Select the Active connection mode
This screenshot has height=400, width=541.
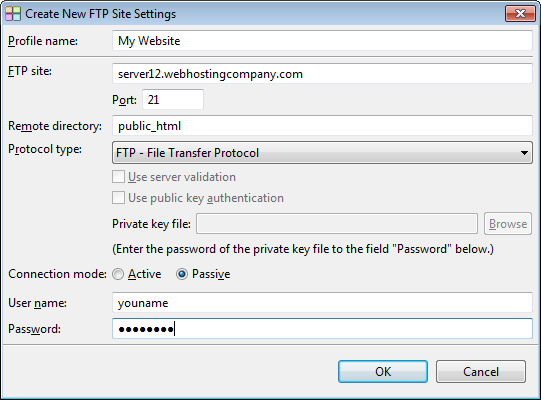(x=118, y=274)
